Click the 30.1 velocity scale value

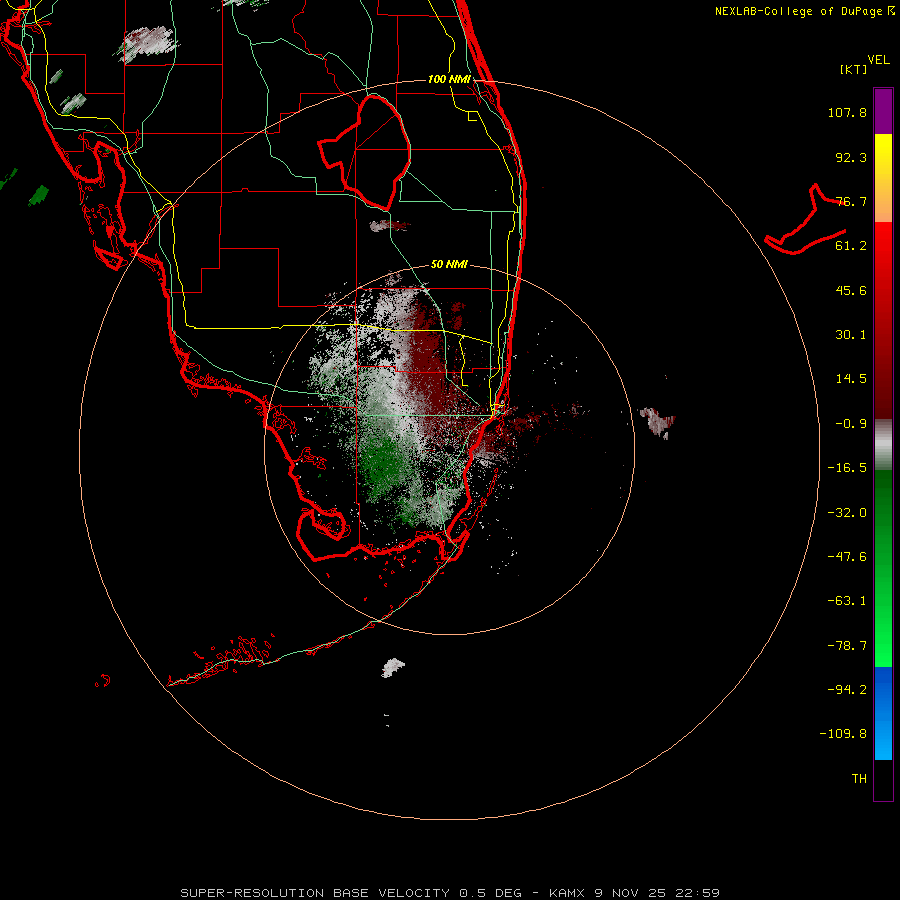click(x=851, y=335)
